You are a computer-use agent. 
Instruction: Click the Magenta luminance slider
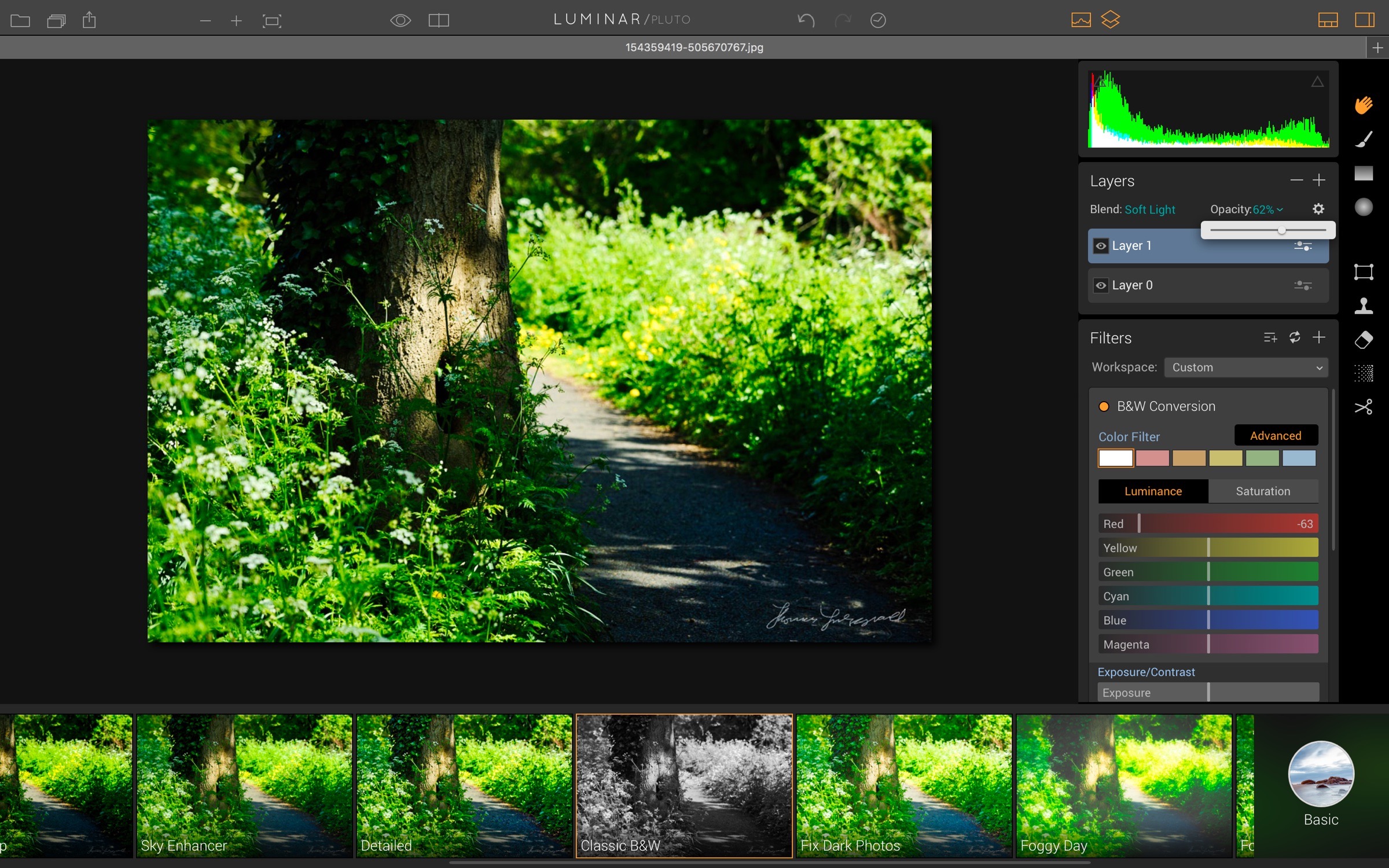1208,645
